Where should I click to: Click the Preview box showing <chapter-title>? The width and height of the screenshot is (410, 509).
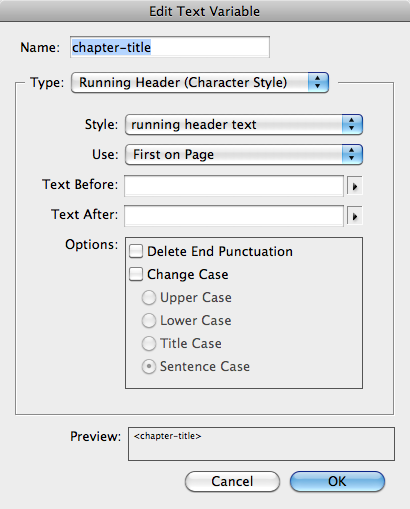(261, 444)
